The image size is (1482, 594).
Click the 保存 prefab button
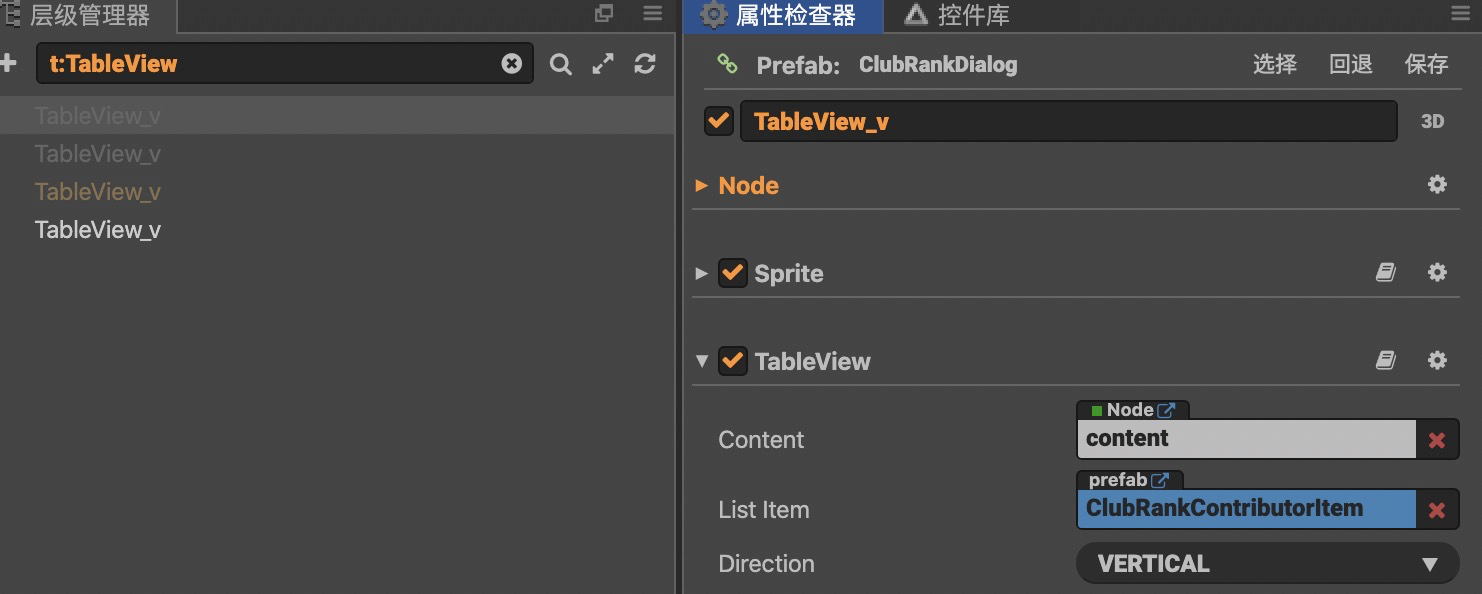click(x=1426, y=65)
